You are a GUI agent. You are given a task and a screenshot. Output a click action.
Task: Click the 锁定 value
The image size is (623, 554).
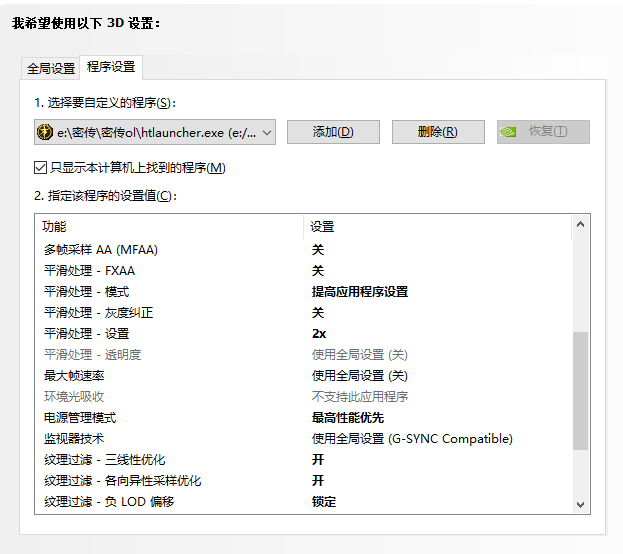(324, 502)
